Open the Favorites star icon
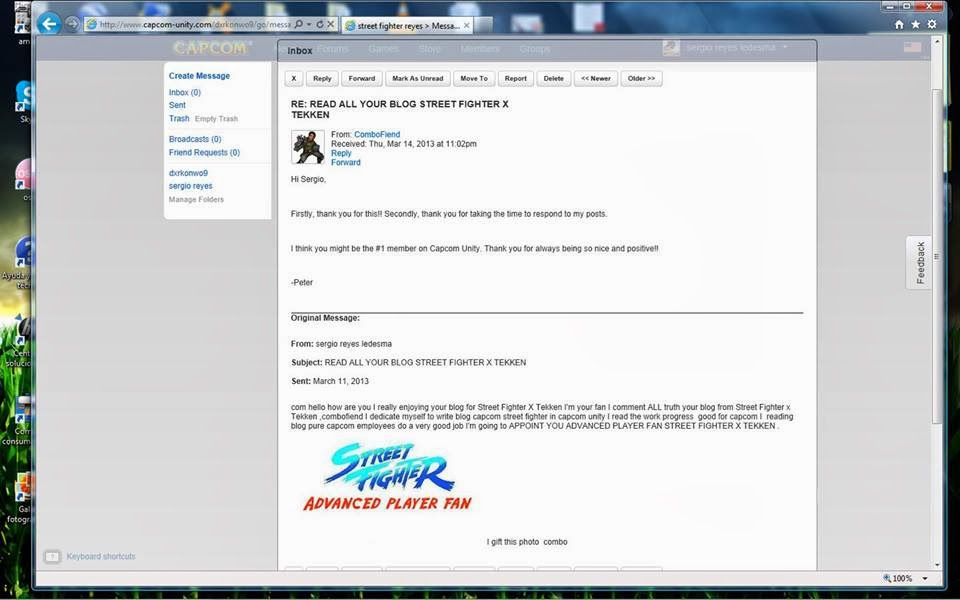The height and width of the screenshot is (600, 960). 915,24
